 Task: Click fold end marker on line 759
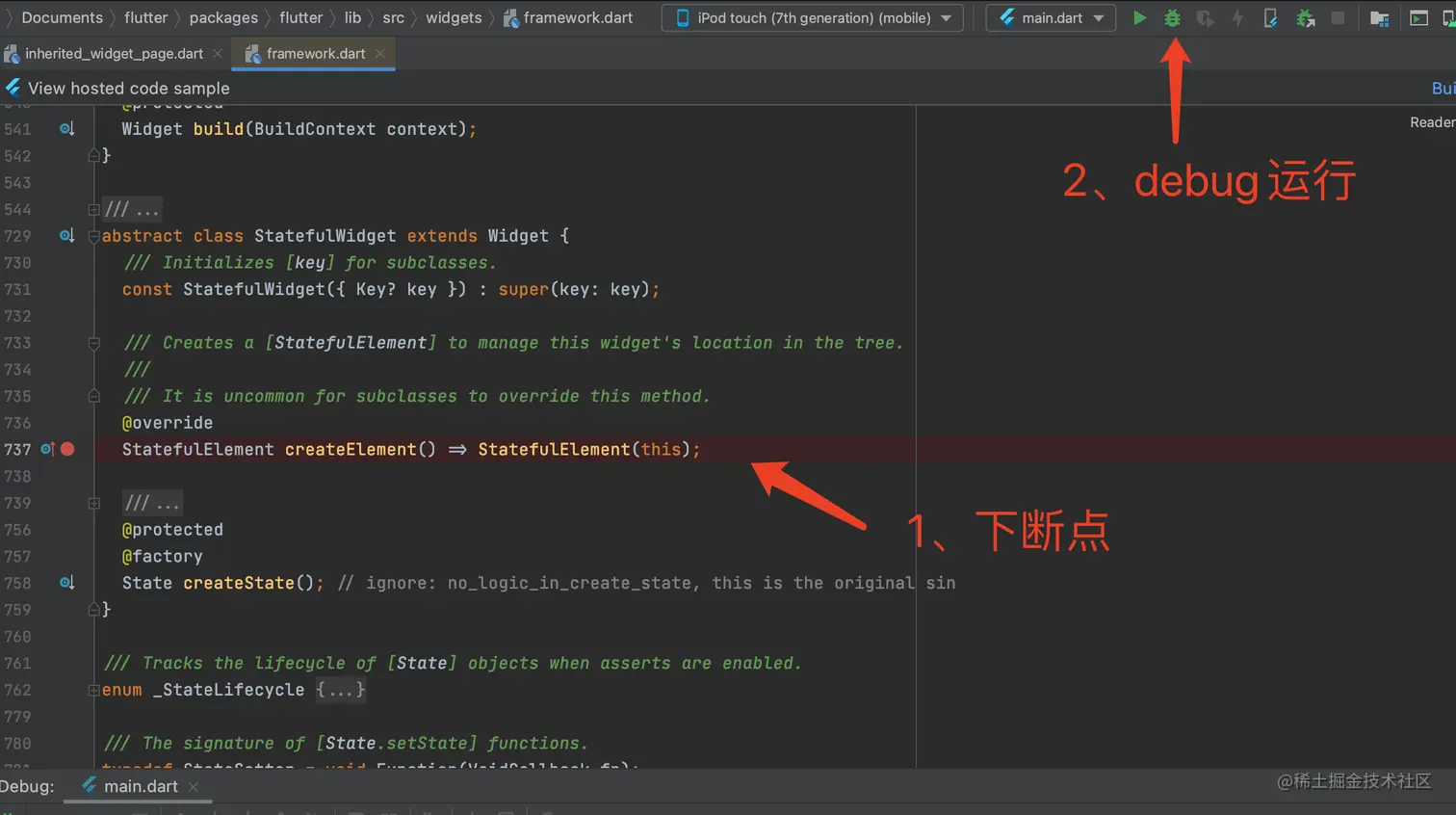pyautogui.click(x=93, y=609)
